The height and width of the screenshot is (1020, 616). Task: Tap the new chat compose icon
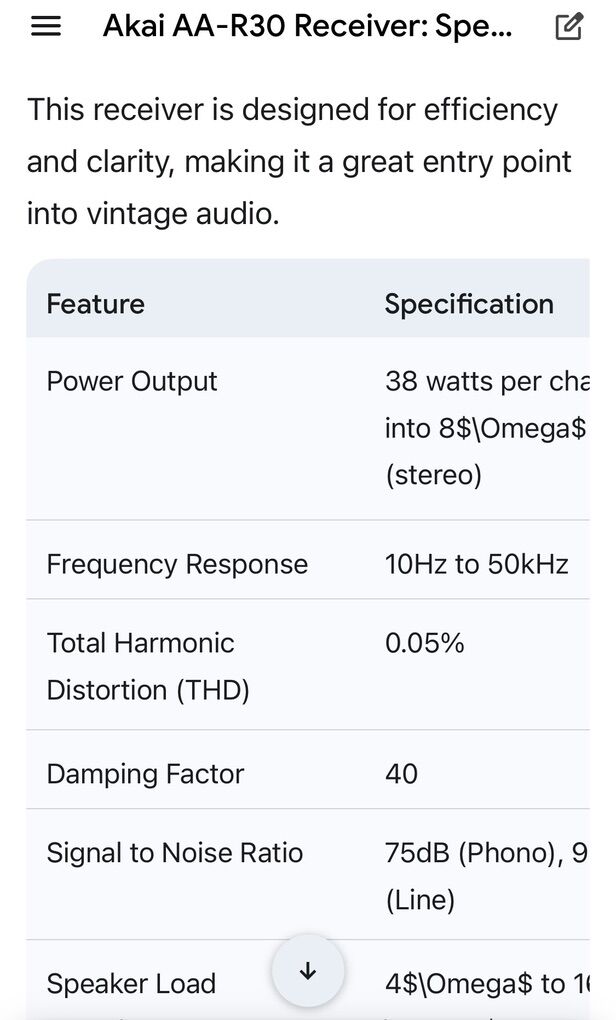[569, 27]
